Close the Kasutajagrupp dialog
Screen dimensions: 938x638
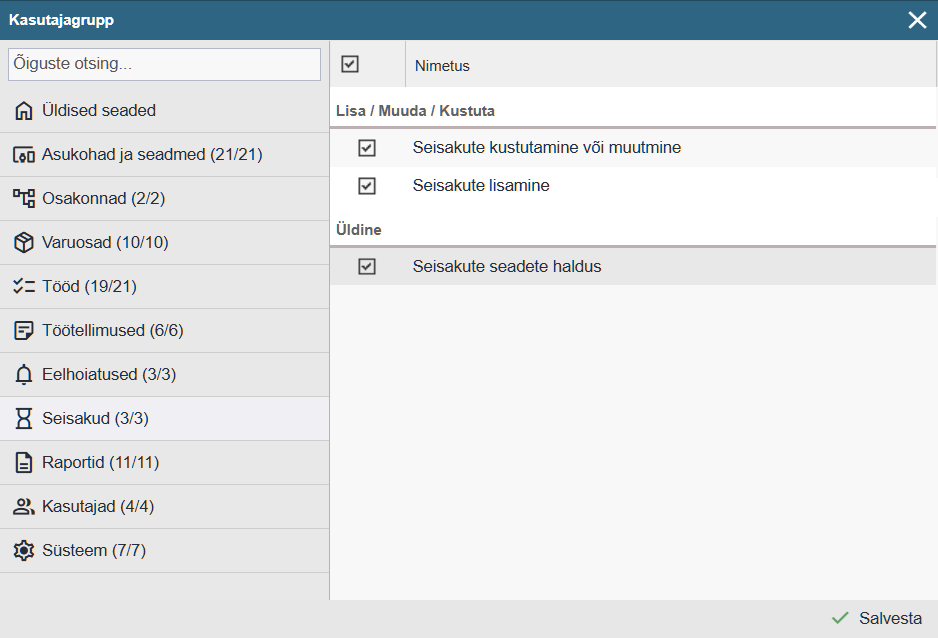[x=917, y=20]
